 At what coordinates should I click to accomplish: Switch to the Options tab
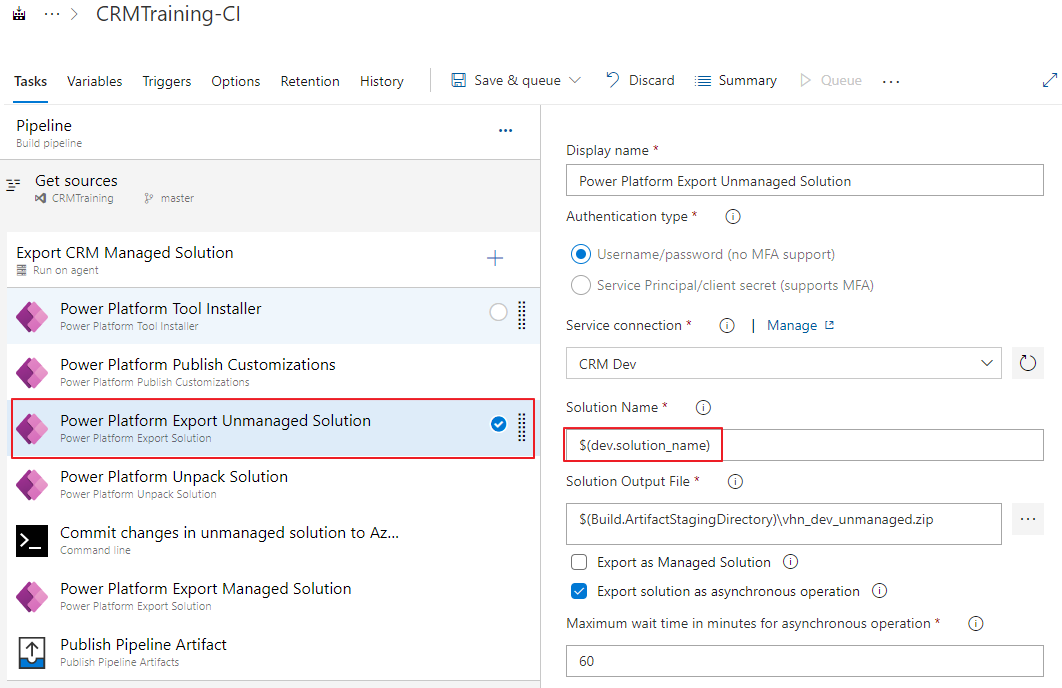pos(236,81)
